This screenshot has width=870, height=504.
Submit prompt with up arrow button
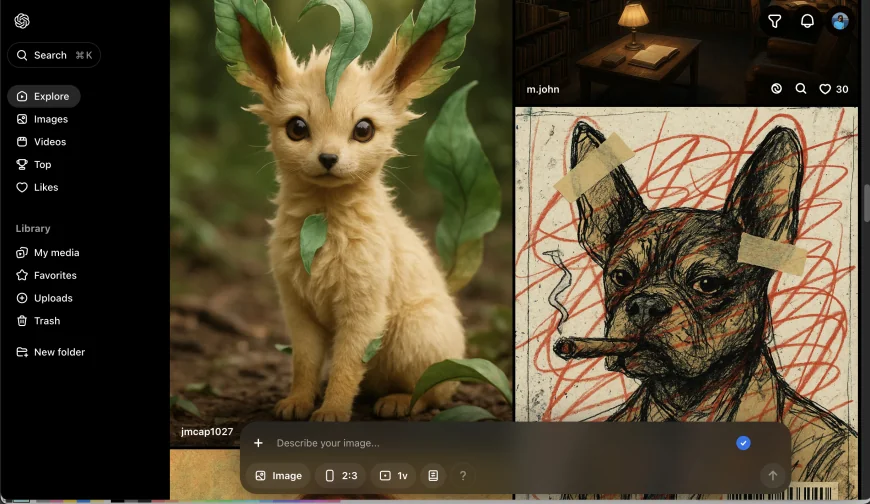pos(773,476)
